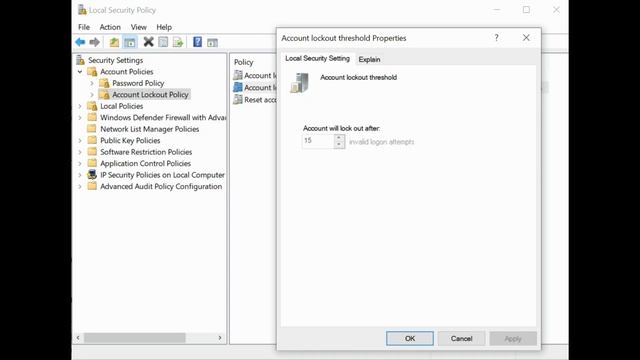Select Password Policy in the tree
This screenshot has height=360, width=640.
[138, 83]
